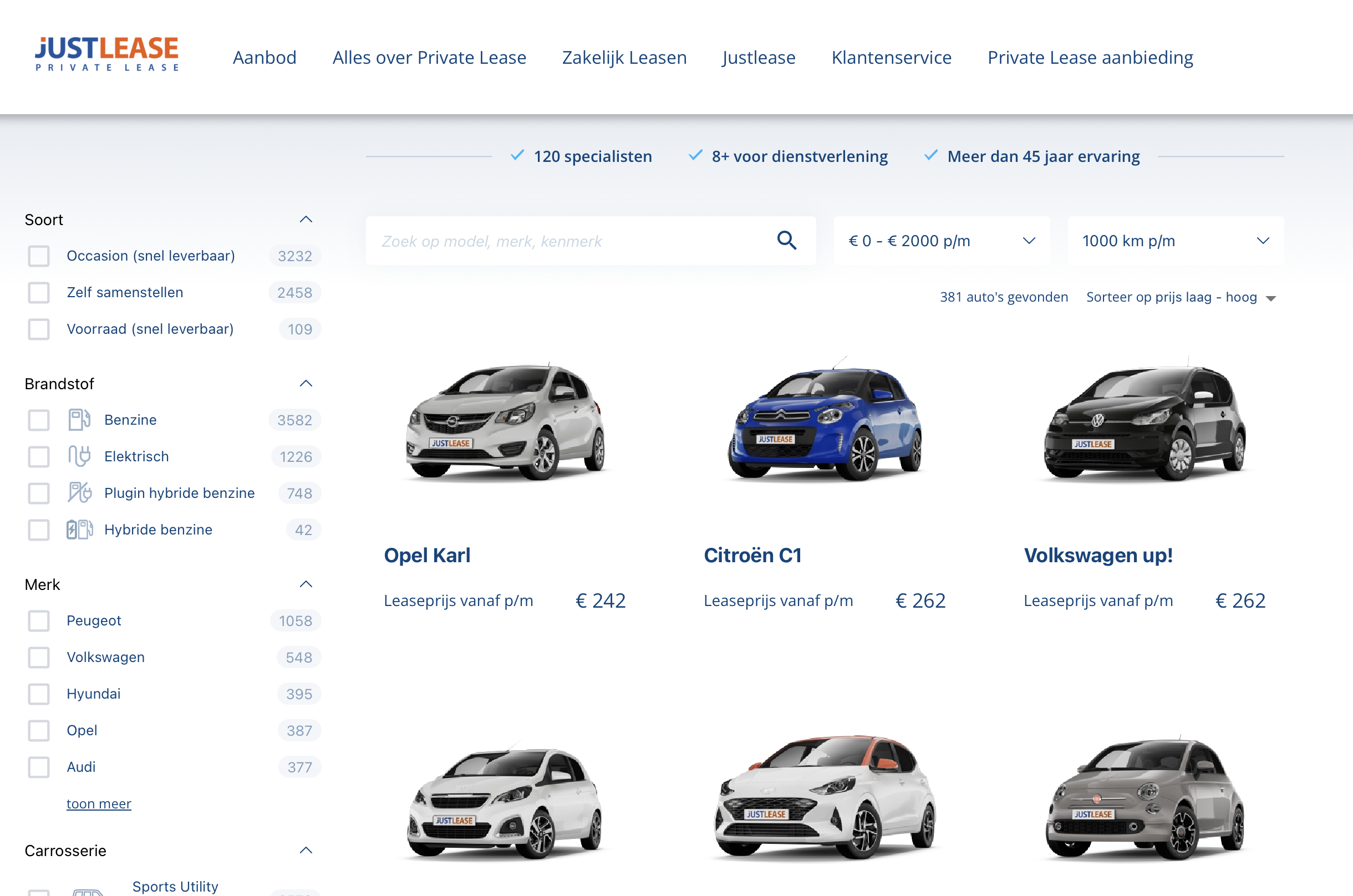Click the search magnifier icon
The width and height of the screenshot is (1353, 896).
787,241
